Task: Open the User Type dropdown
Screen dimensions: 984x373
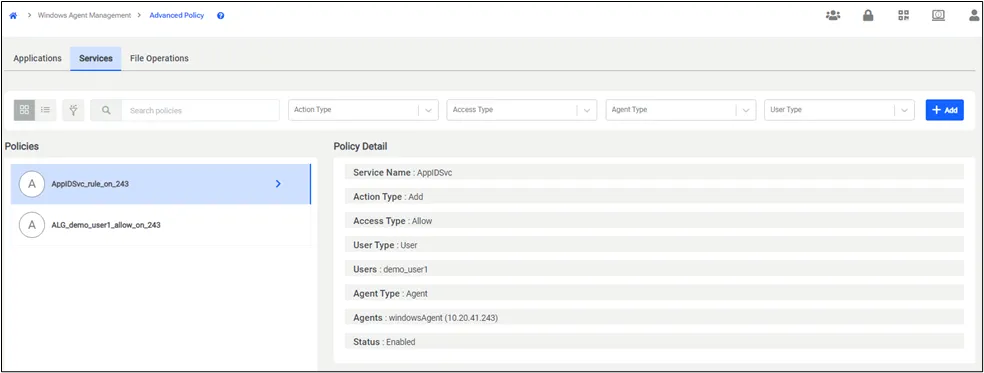Action: point(840,110)
